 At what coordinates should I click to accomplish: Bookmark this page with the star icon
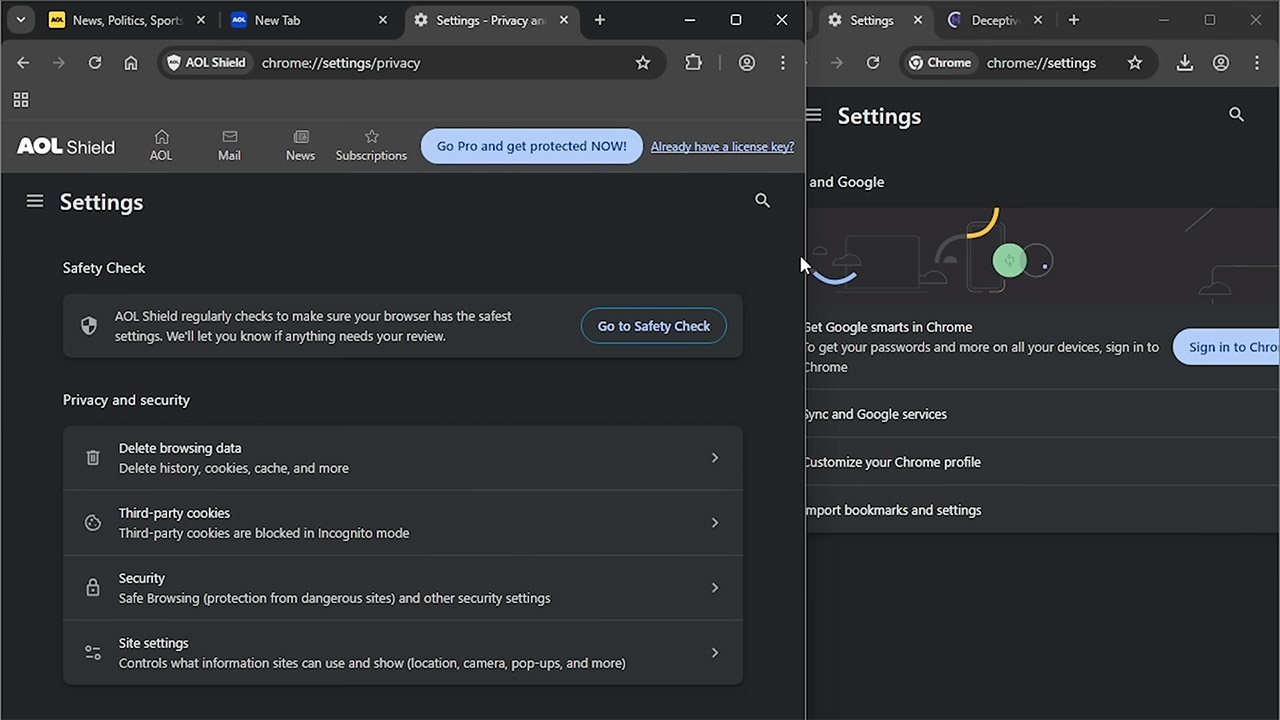pos(643,62)
